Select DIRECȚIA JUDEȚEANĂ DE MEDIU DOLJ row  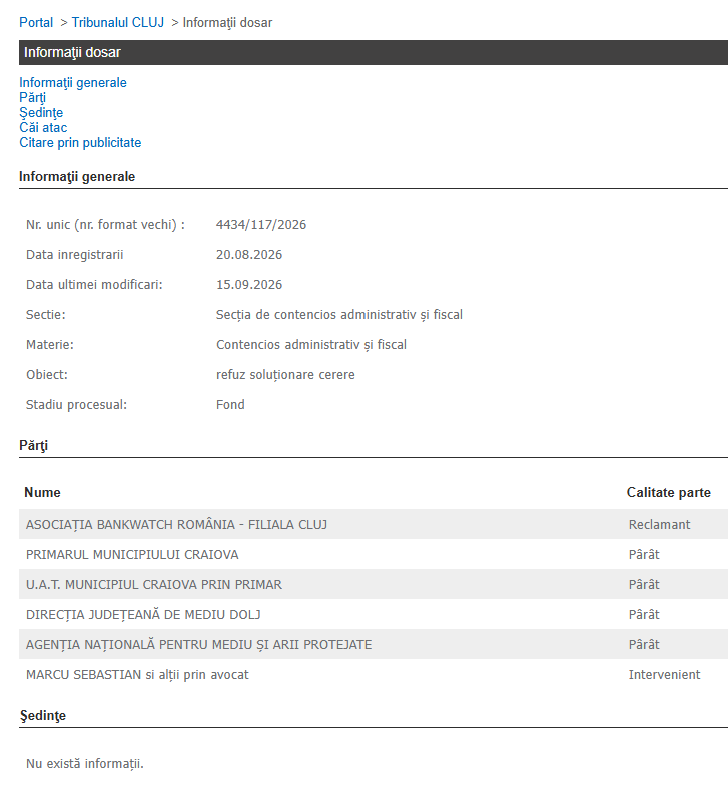point(374,614)
